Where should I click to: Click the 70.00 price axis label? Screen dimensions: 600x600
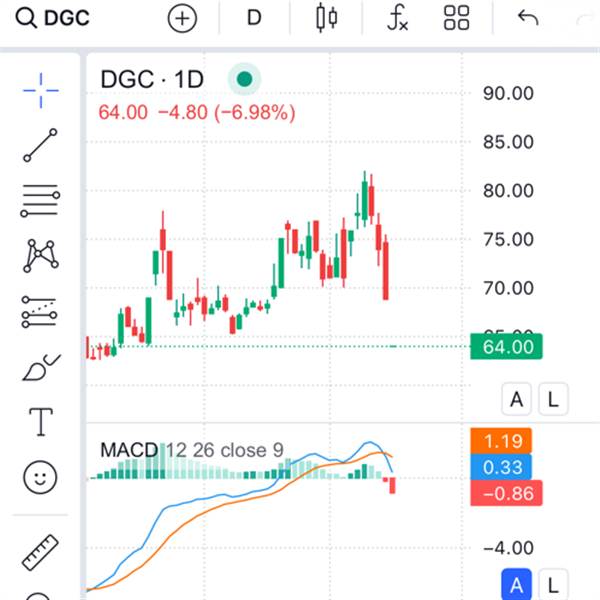coord(508,288)
